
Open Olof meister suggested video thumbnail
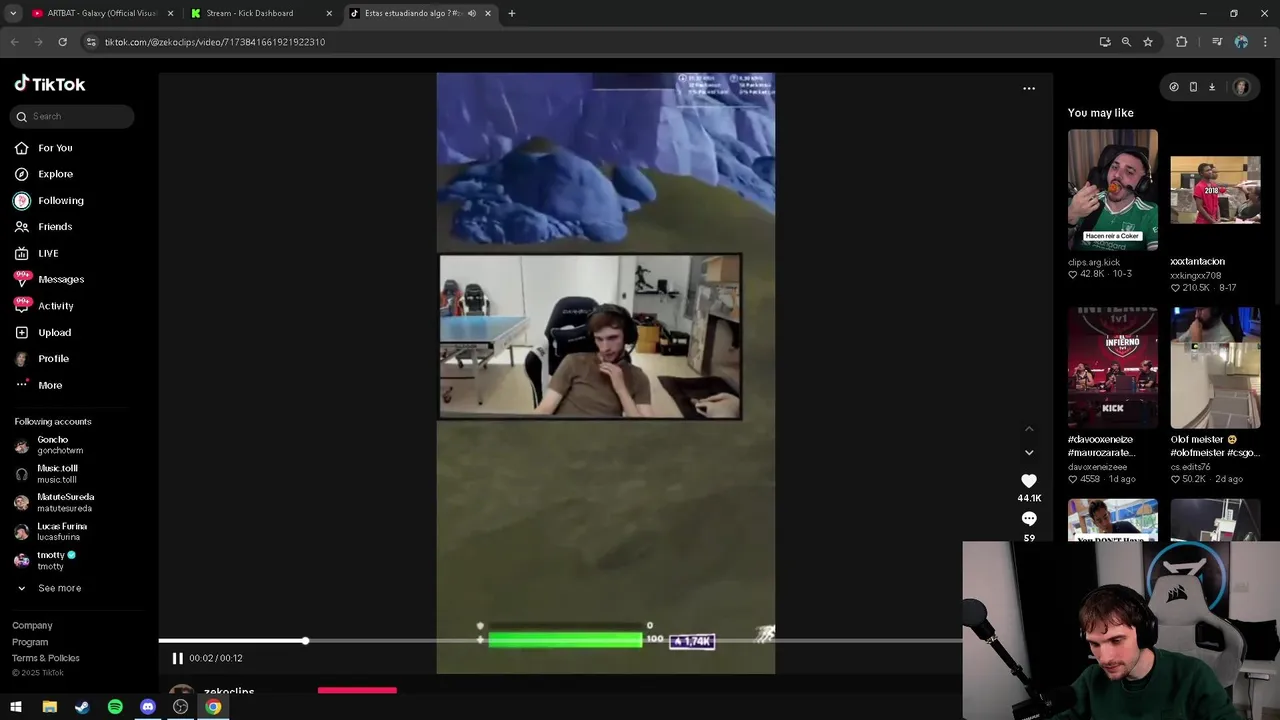1215,368
